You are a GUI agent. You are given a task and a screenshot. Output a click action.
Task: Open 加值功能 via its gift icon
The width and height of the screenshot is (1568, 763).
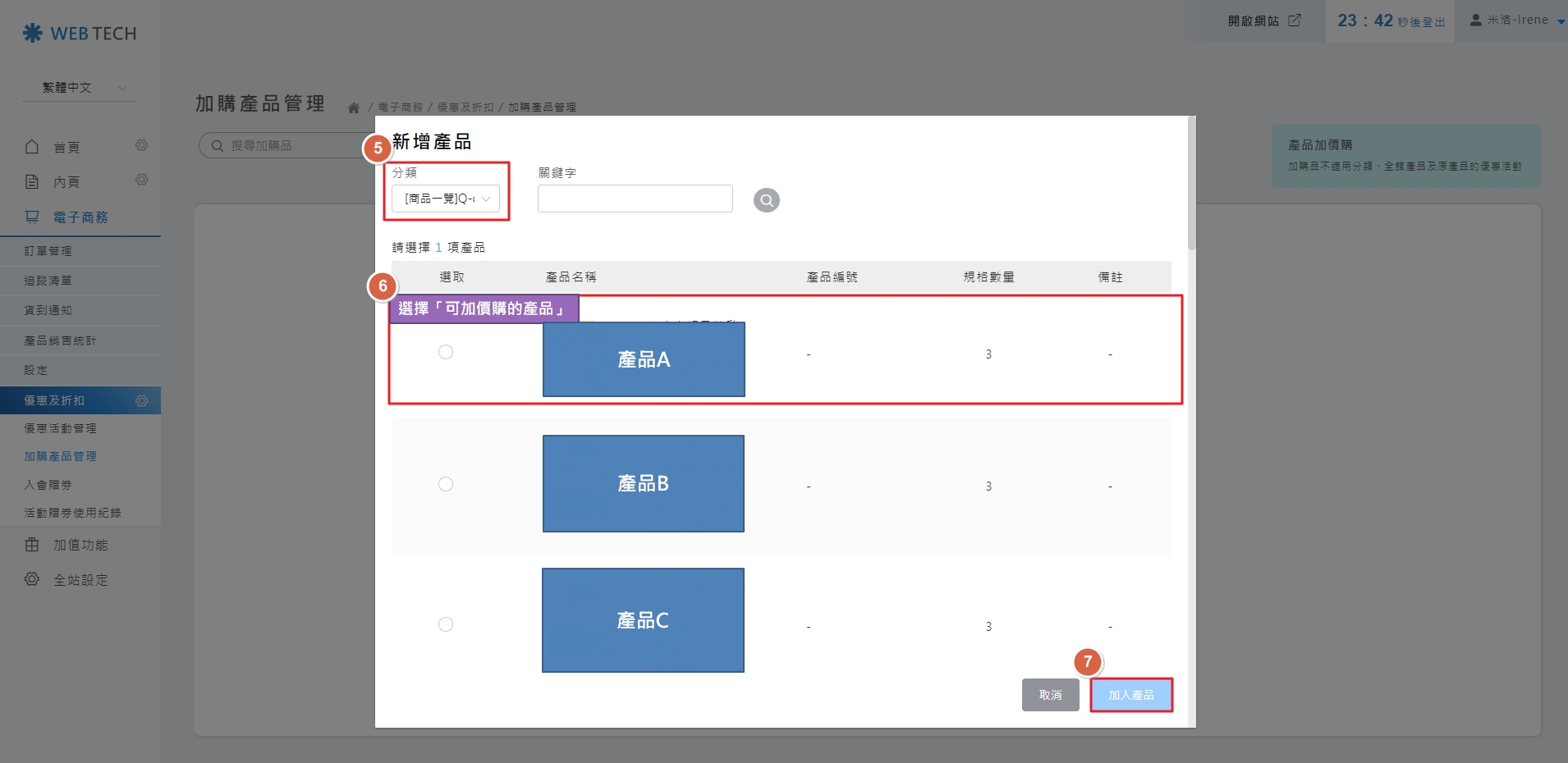(32, 545)
